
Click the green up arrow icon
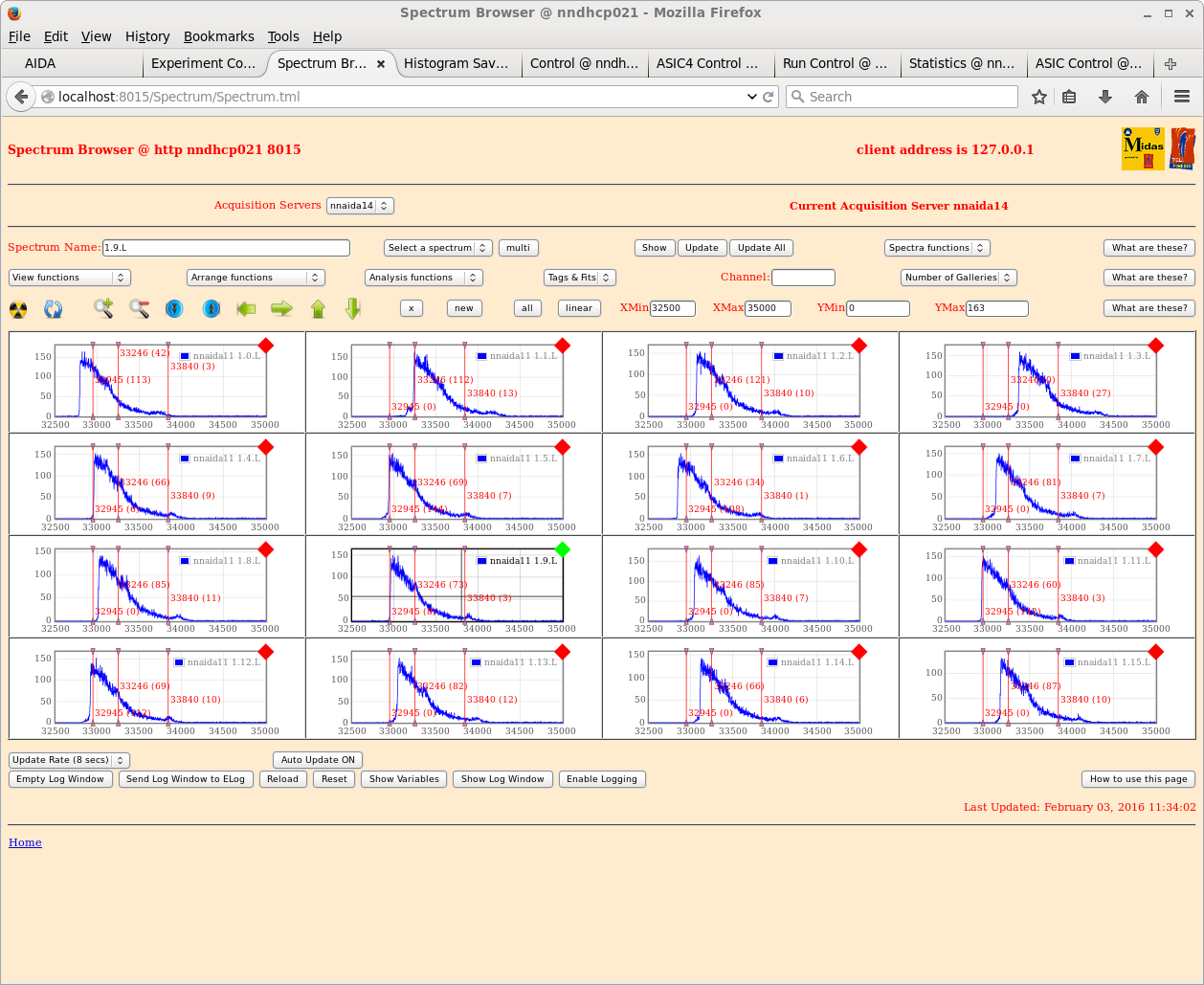click(x=319, y=308)
